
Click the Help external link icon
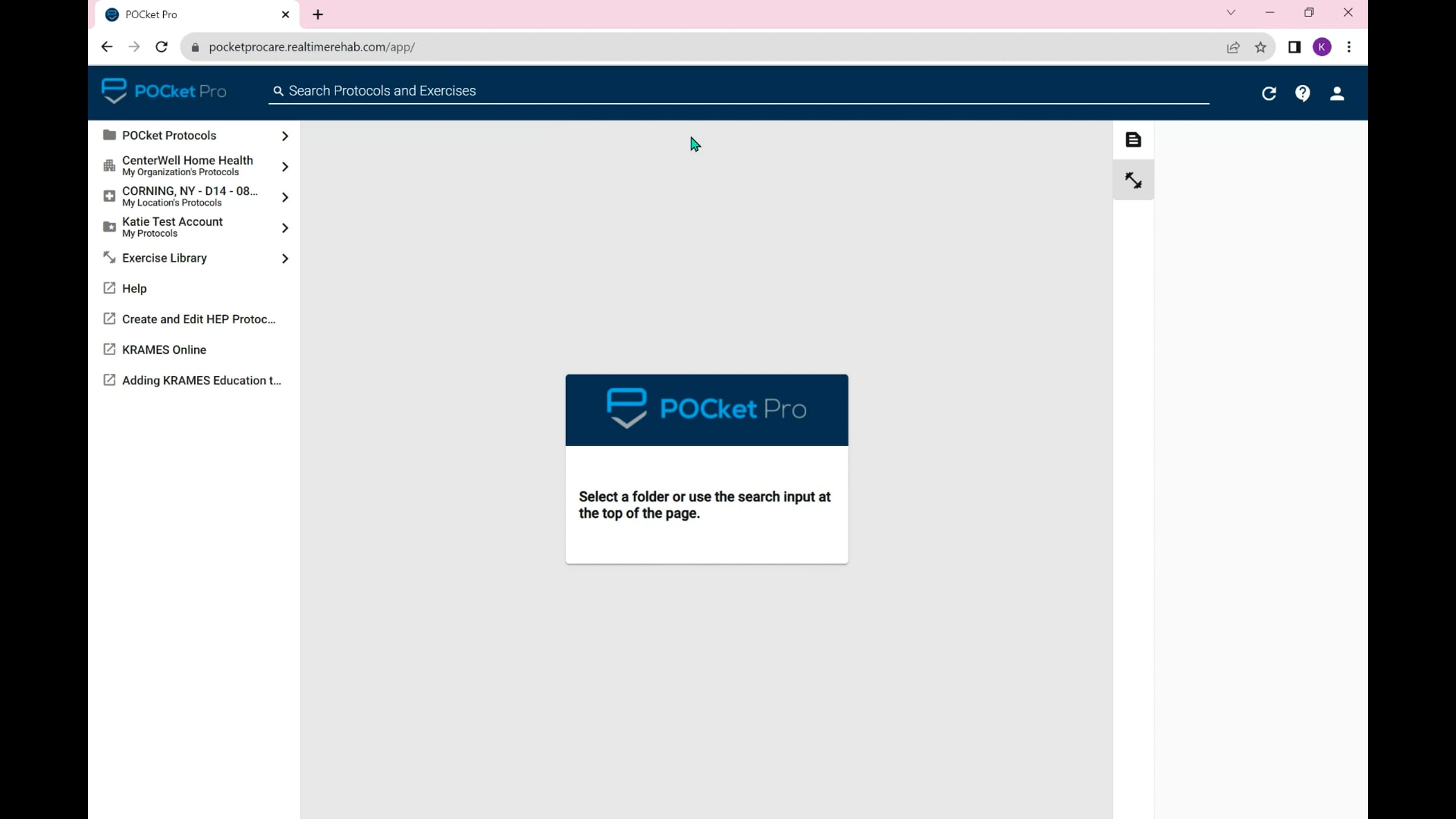109,288
